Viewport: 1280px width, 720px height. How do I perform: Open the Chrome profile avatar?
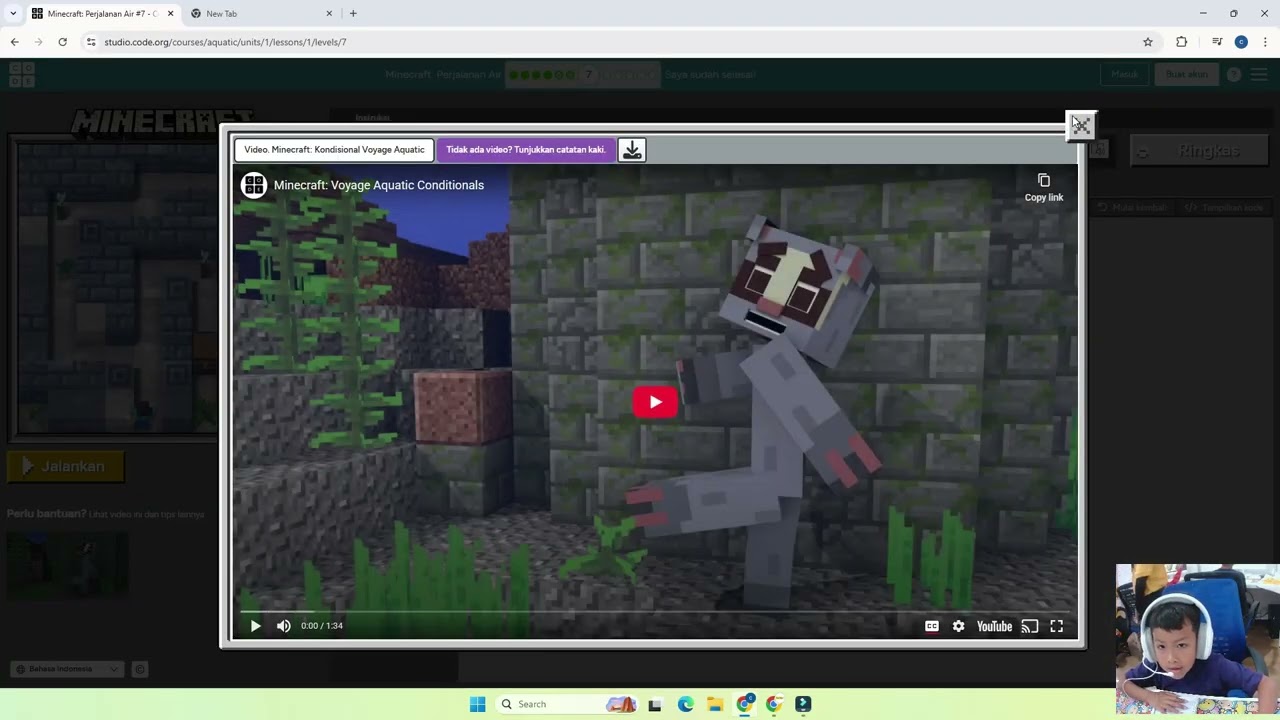point(1241,42)
